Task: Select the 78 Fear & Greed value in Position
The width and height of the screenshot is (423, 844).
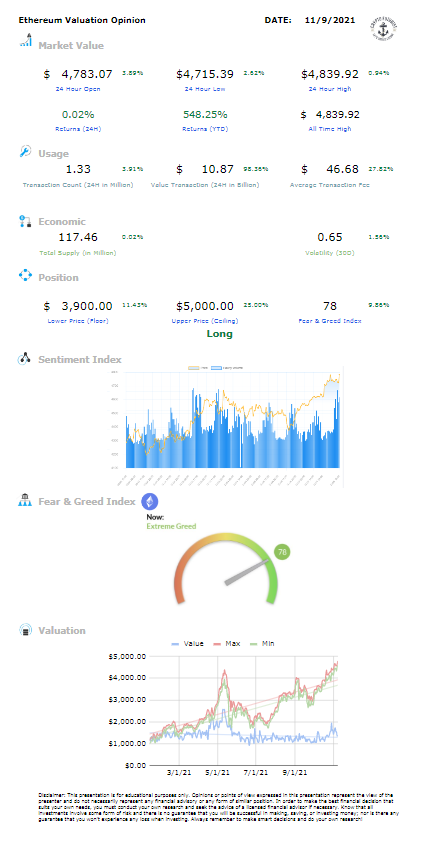Action: (330, 306)
